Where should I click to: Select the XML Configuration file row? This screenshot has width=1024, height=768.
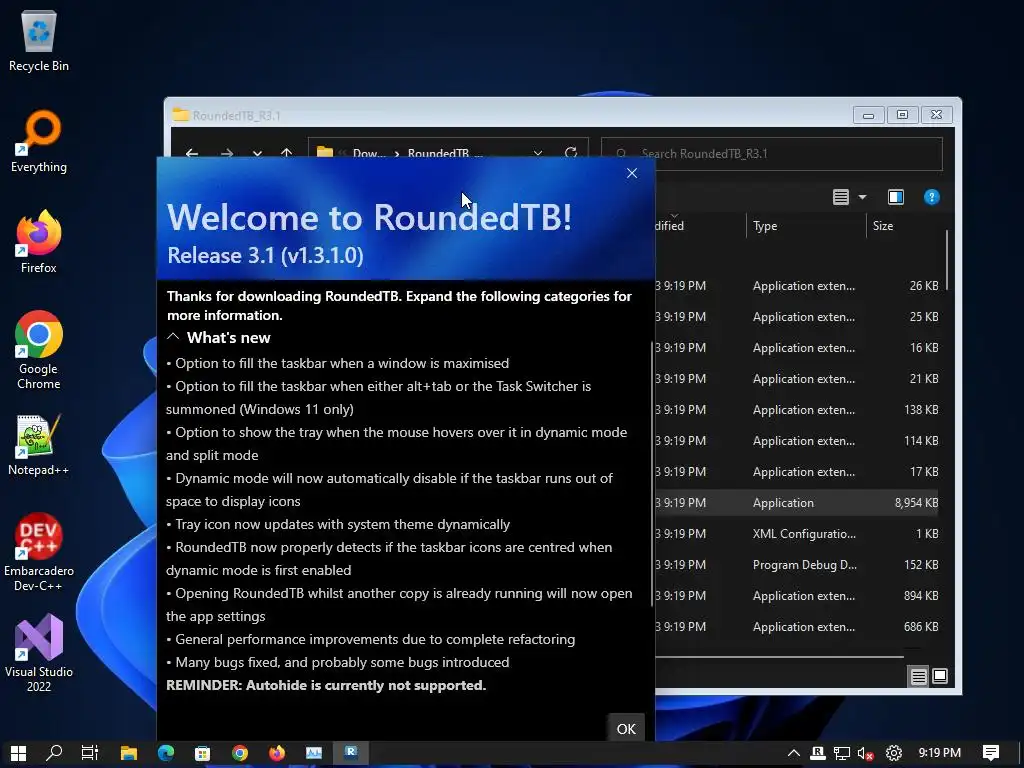[x=797, y=534]
